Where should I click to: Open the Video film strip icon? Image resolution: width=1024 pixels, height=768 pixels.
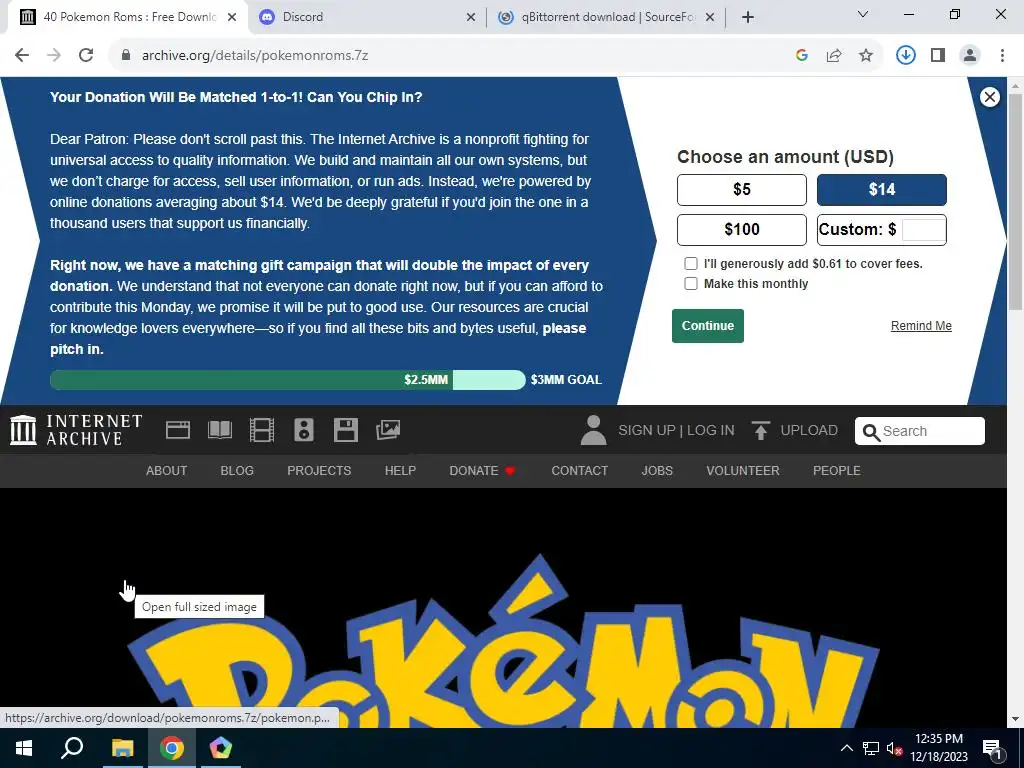coord(262,430)
